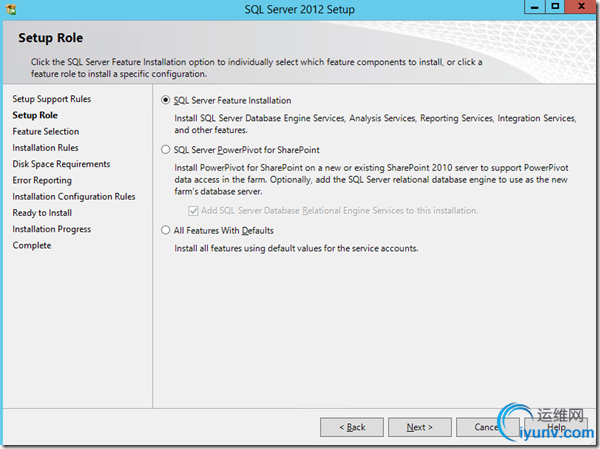Click the instruction text starting 'Click the SQL Server Feature Installation option'
600x449 pixels.
click(x=256, y=68)
